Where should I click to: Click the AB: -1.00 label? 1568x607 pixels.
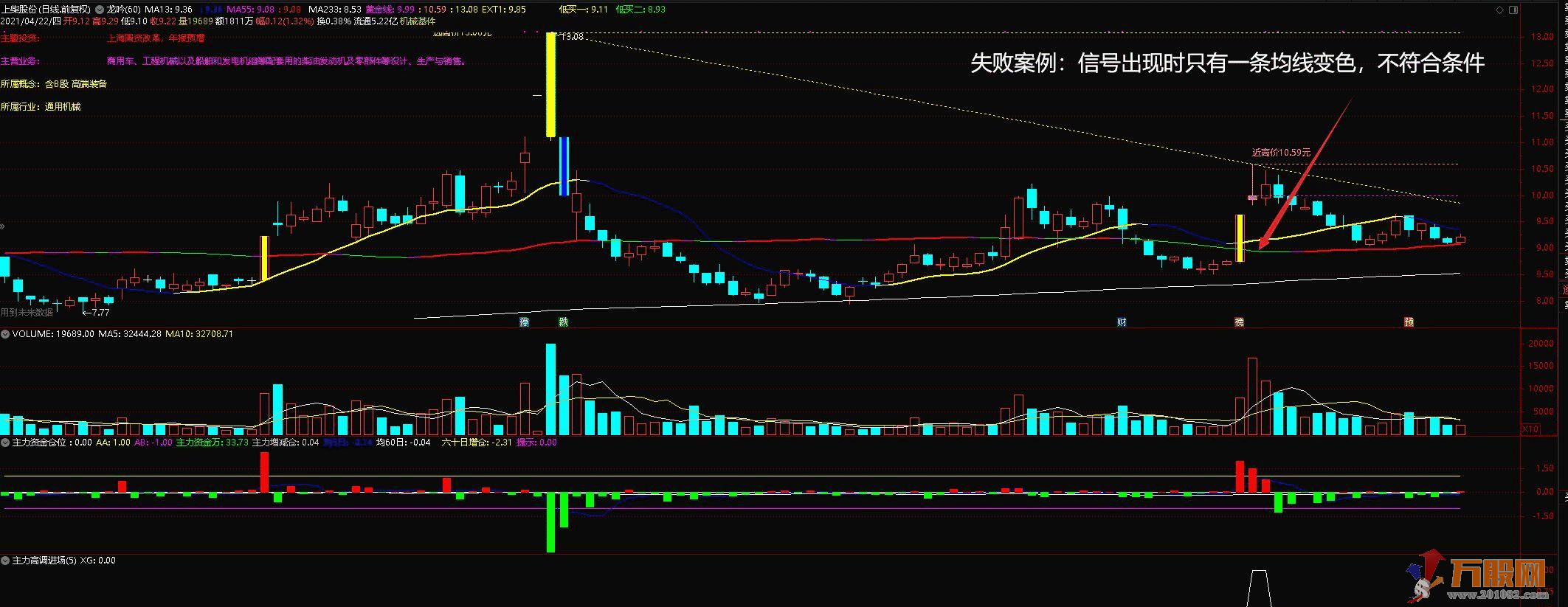tap(153, 443)
